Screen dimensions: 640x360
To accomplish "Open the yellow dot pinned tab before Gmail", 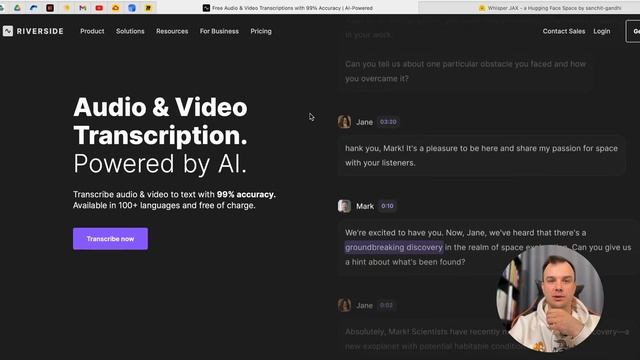I will click(67, 8).
